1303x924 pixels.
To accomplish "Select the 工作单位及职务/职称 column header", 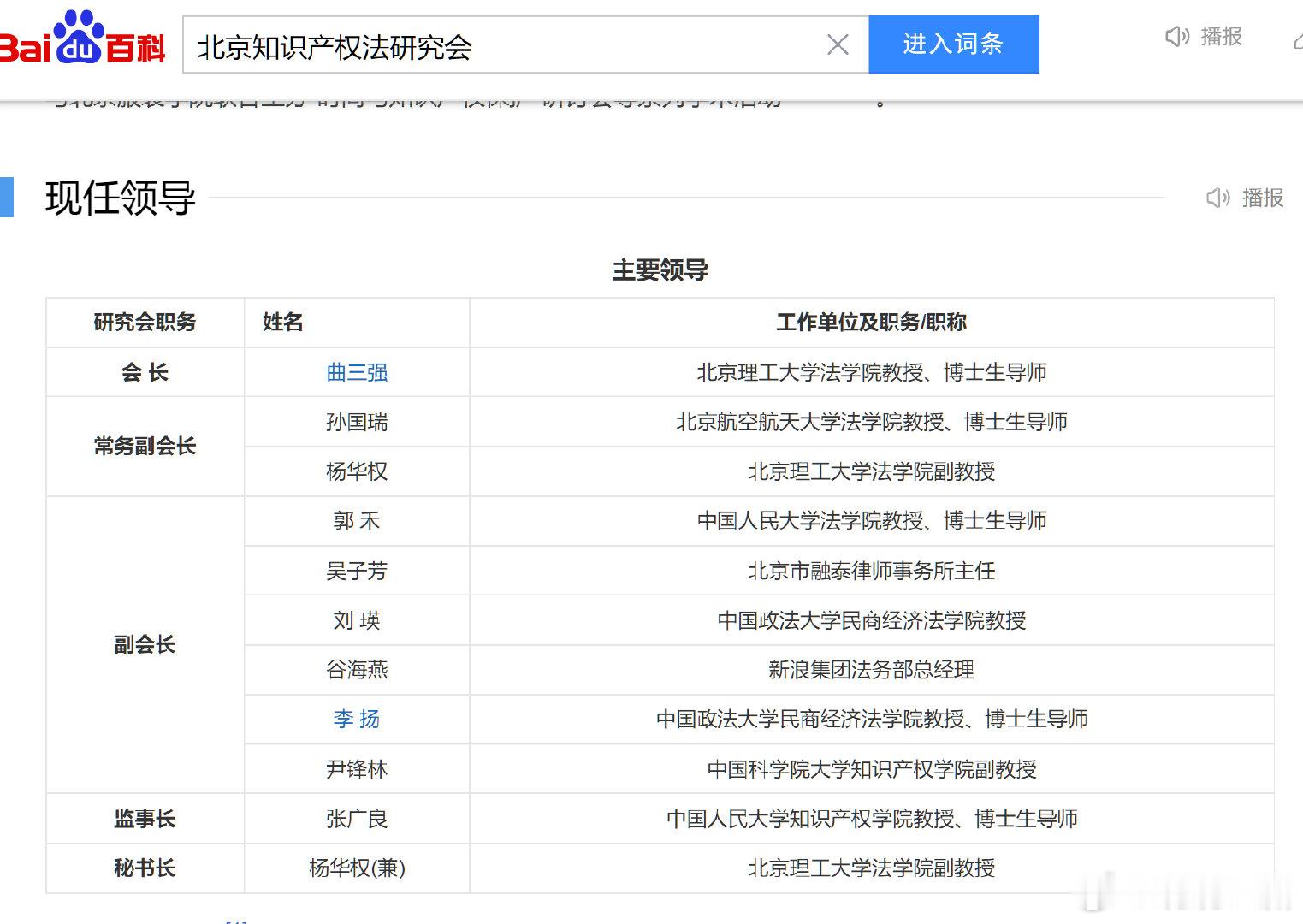I will [872, 323].
